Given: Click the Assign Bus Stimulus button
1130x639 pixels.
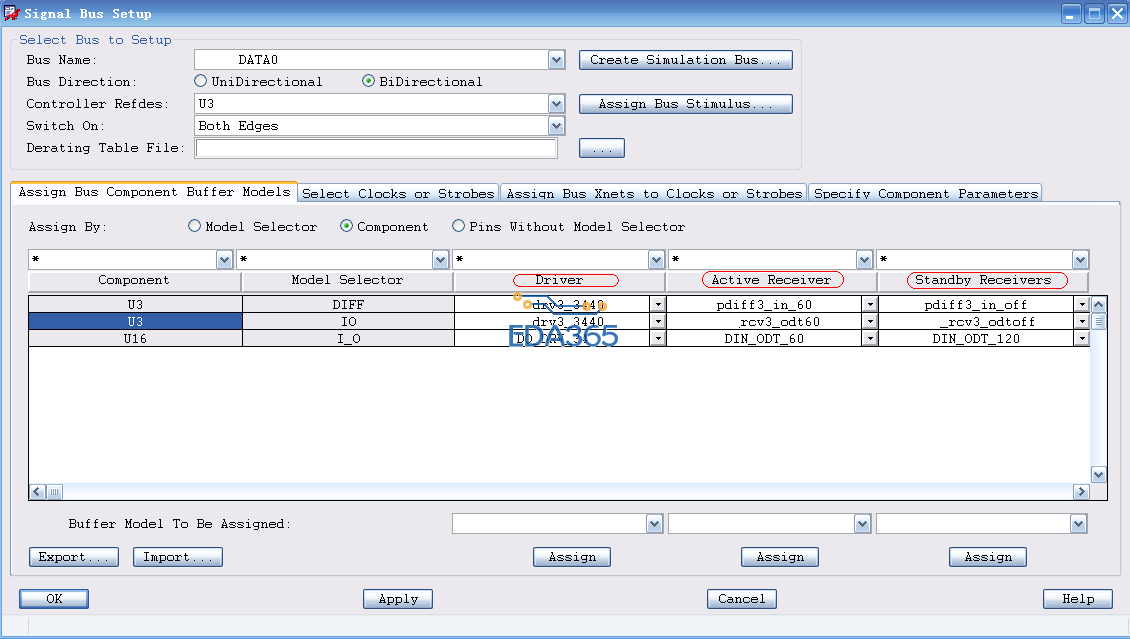Looking at the screenshot, I should coord(685,104).
